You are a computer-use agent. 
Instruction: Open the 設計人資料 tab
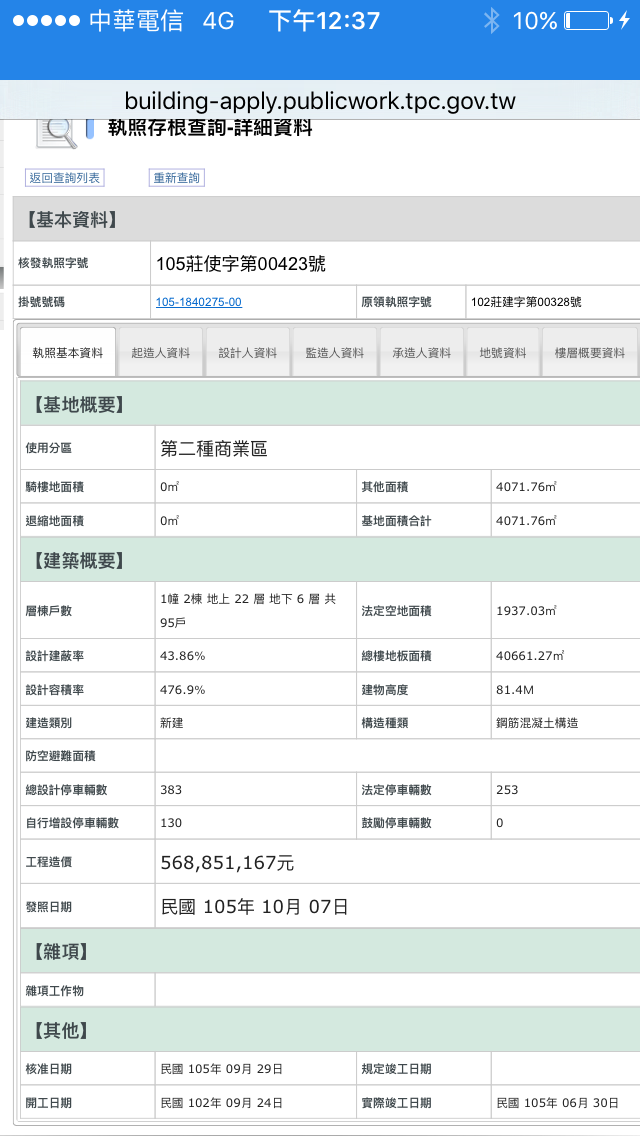pos(248,353)
